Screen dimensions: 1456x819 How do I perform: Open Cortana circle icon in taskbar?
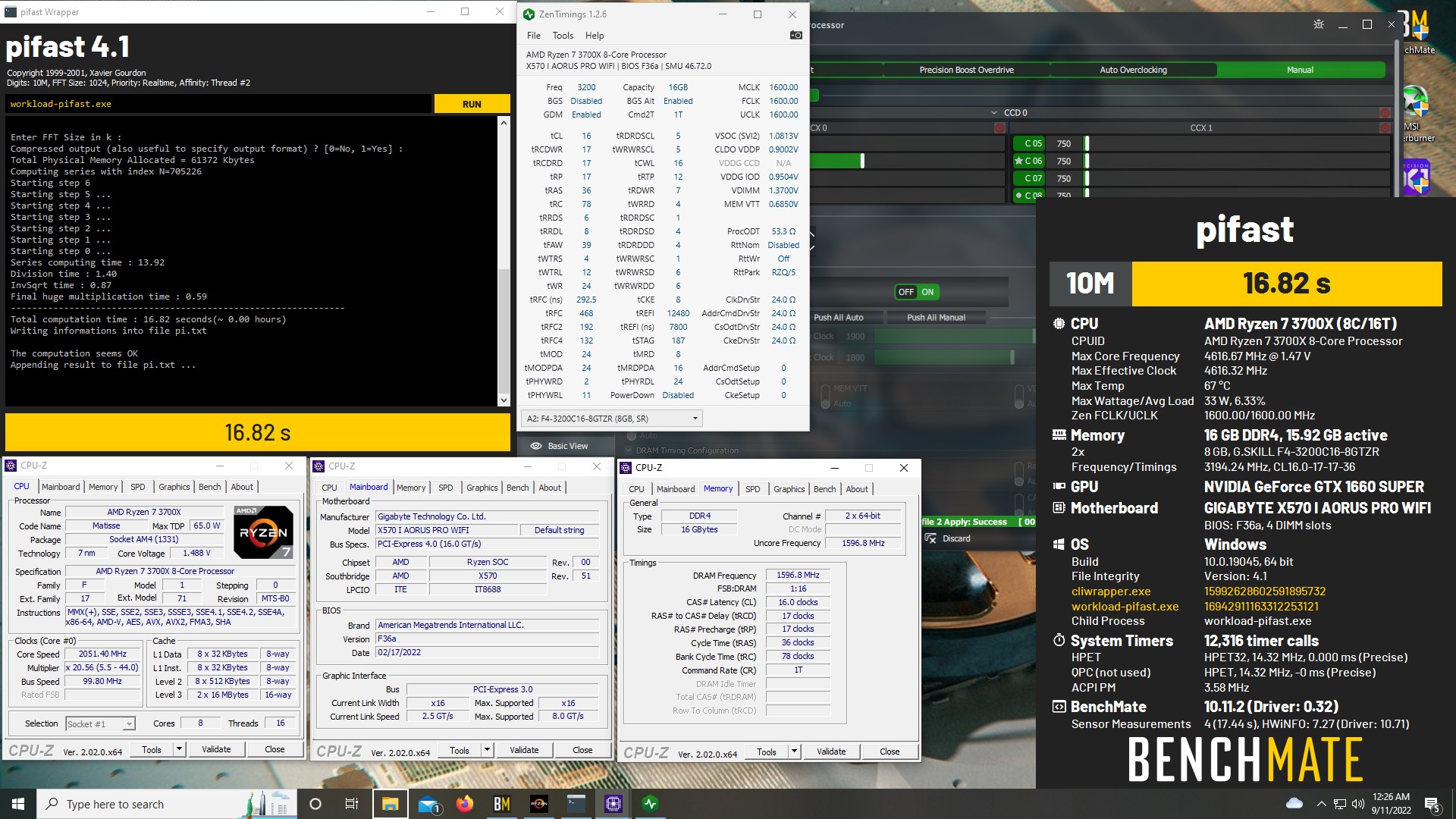[315, 804]
